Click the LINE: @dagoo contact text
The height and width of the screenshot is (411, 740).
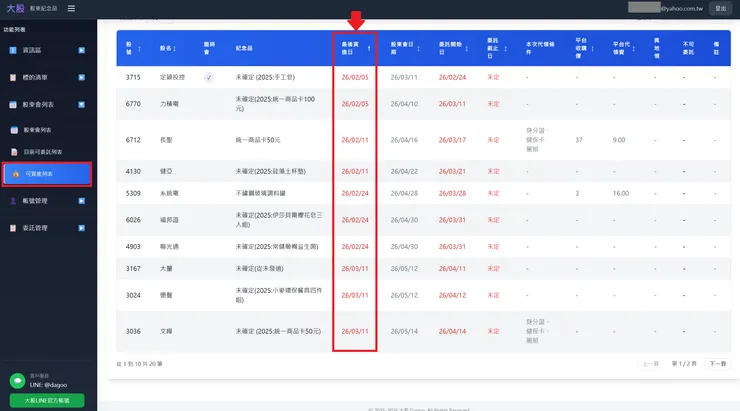(48, 385)
